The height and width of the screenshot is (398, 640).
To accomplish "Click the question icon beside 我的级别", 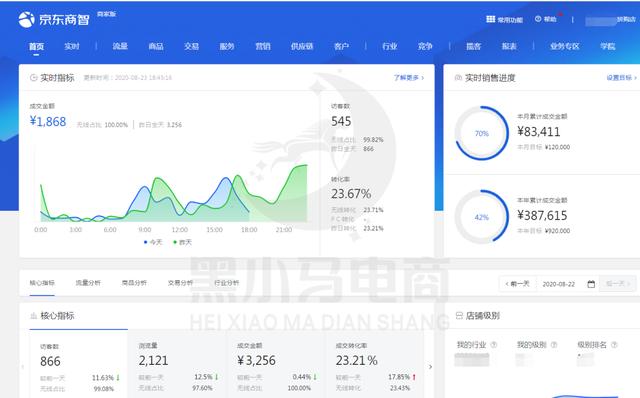I will point(554,345).
